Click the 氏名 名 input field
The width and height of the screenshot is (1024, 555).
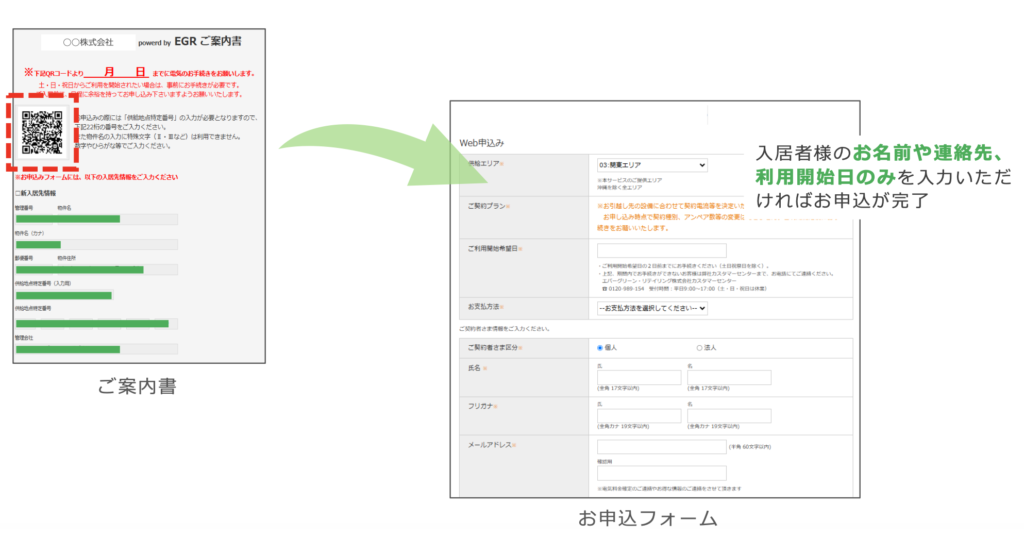pyautogui.click(x=729, y=377)
